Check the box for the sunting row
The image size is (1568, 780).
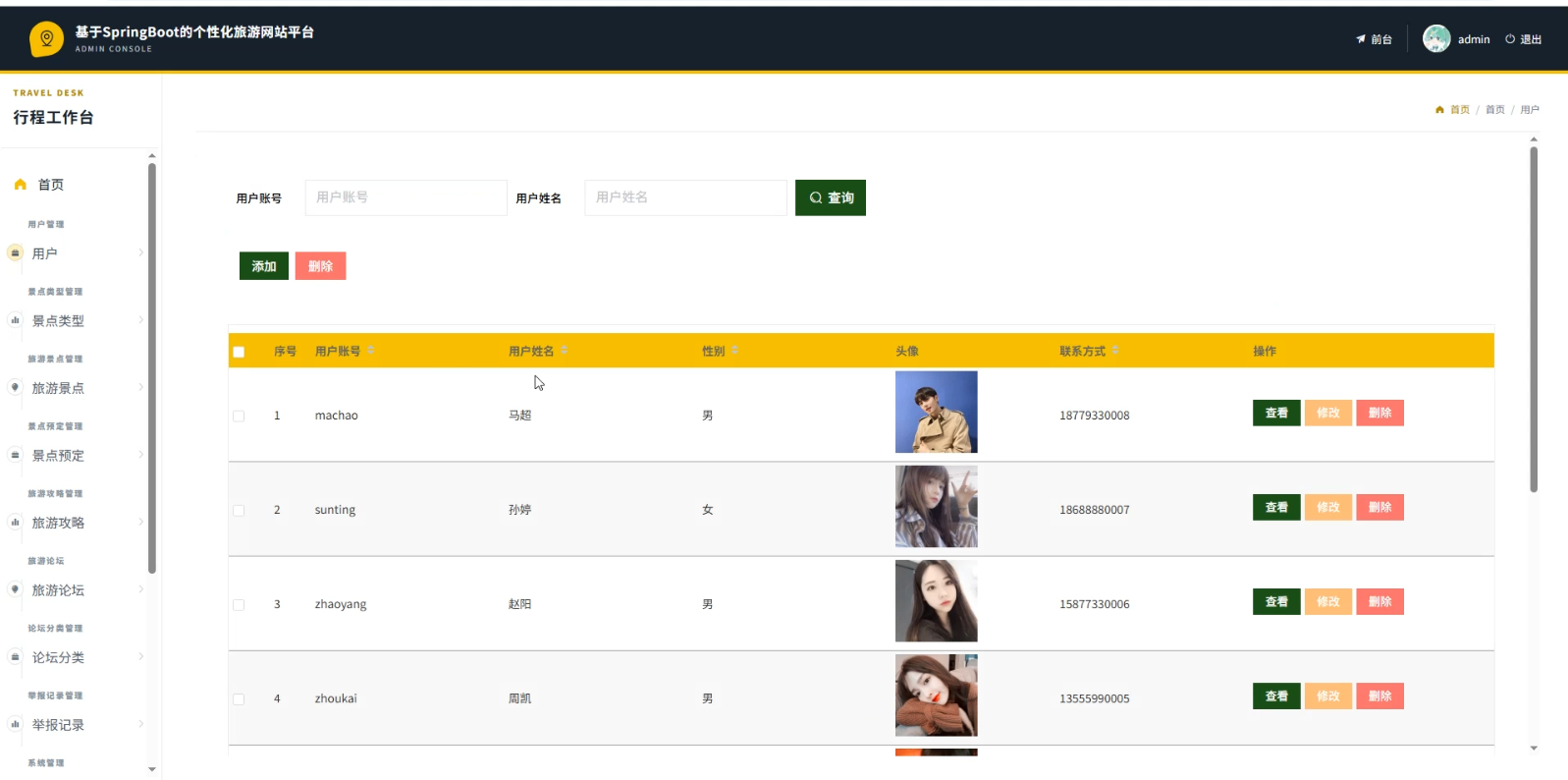pyautogui.click(x=239, y=510)
